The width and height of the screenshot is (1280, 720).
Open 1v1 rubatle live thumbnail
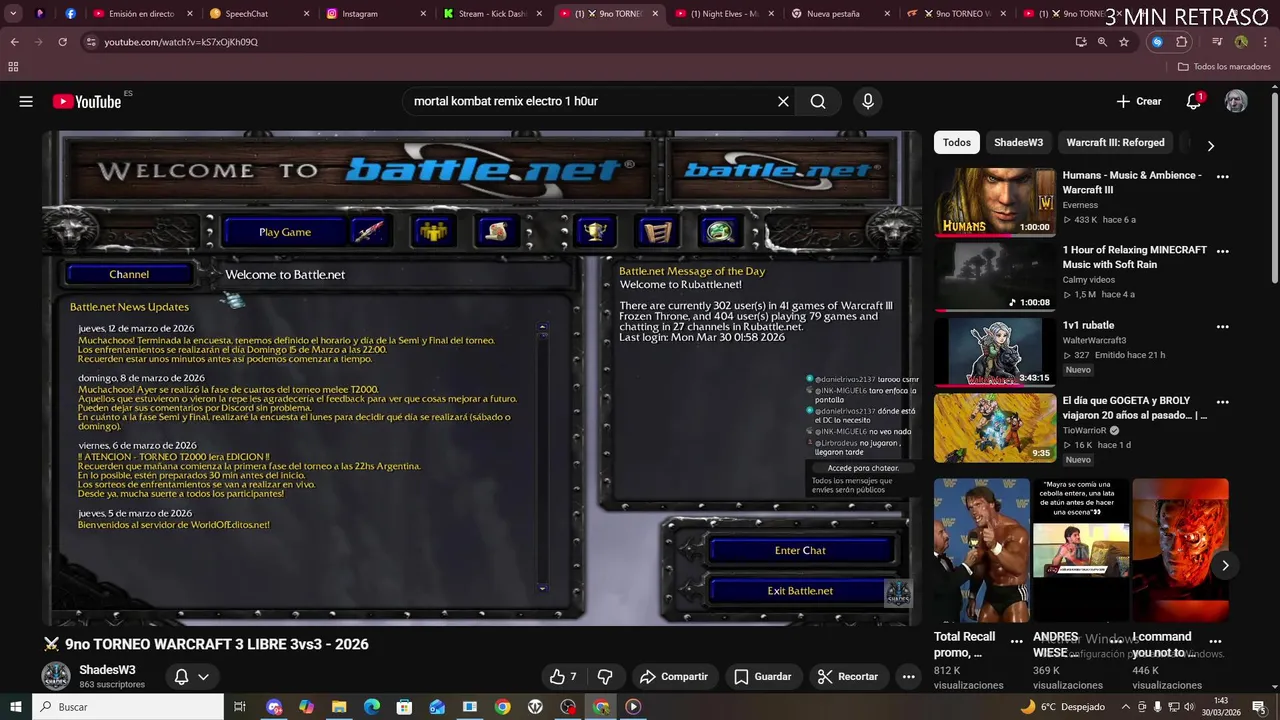point(995,351)
